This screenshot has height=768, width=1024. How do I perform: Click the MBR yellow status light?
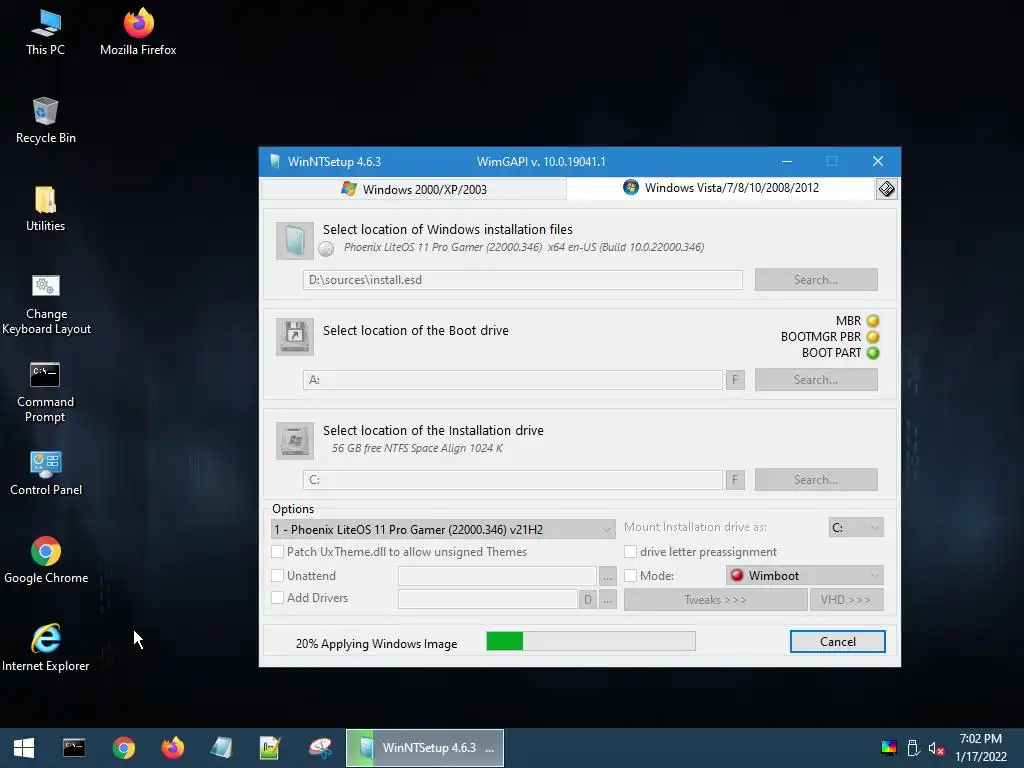(873, 321)
